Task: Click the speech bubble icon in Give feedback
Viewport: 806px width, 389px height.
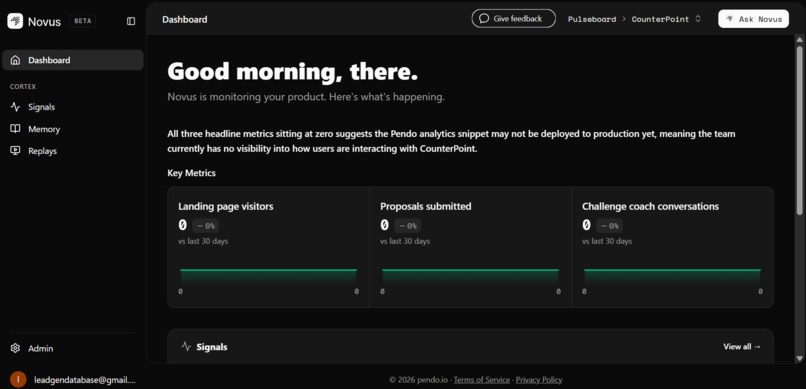Action: pos(484,18)
